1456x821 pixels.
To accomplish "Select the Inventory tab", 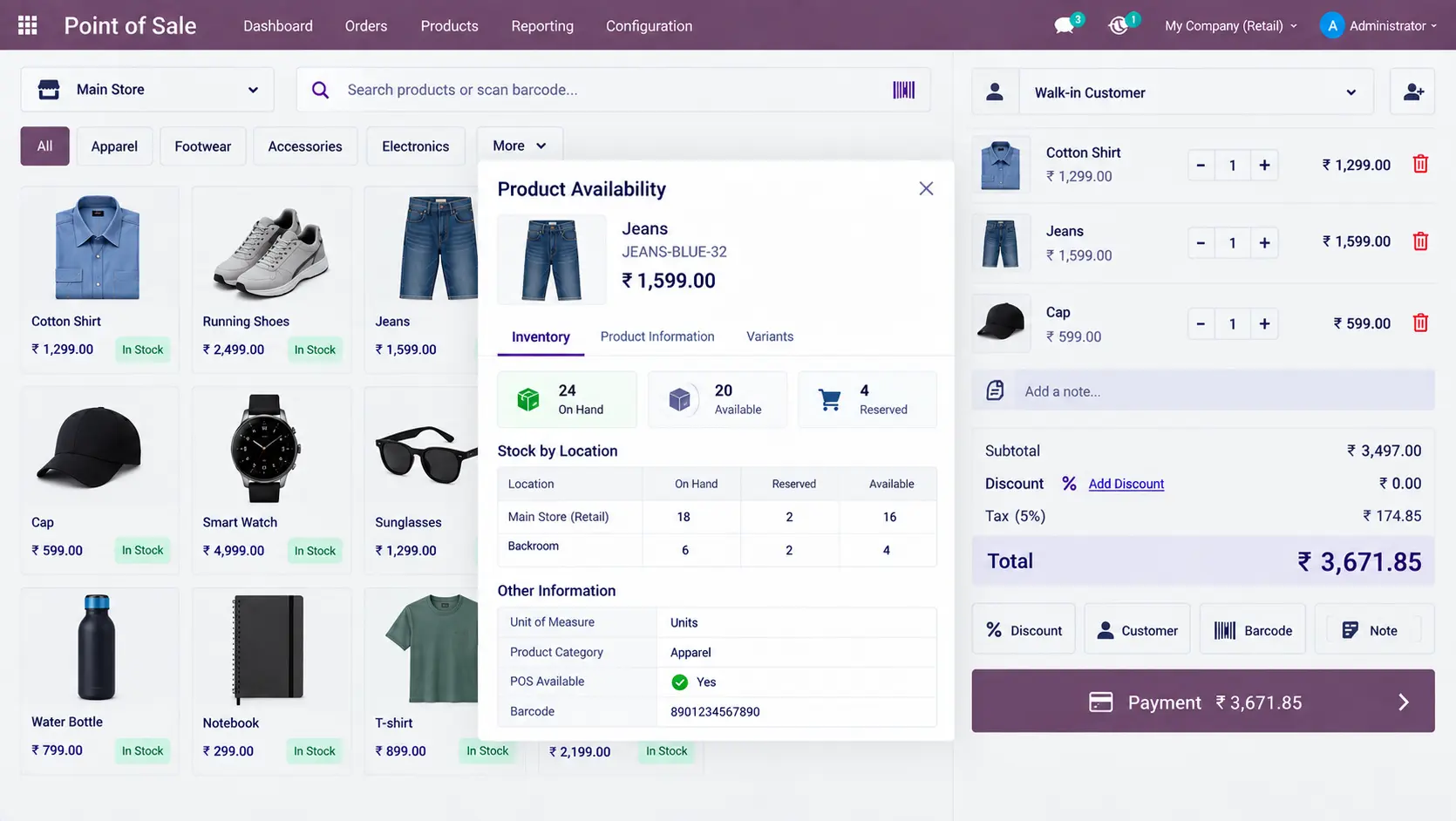I will (541, 337).
